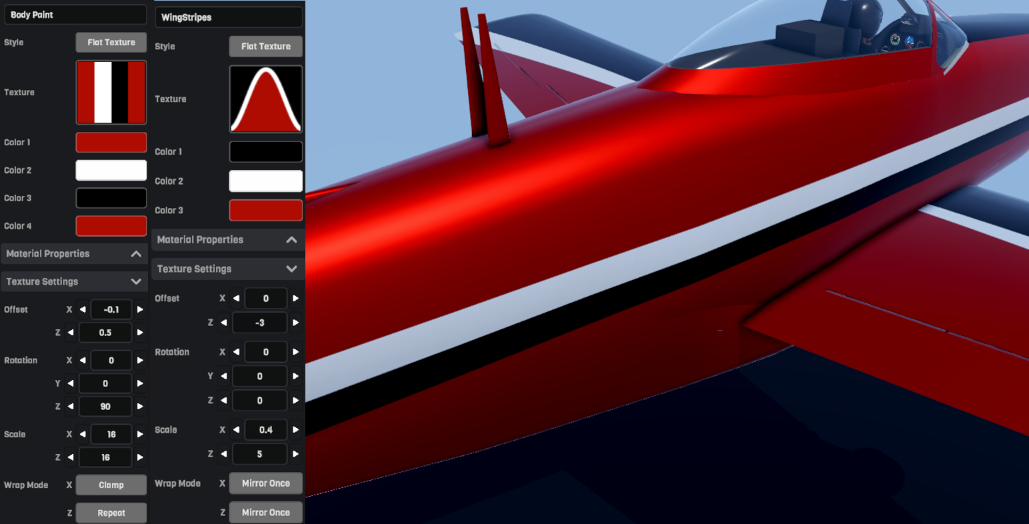Screen dimensions: 1029x524
Task: Increase WingStripes Rotation X value
Action: [x=295, y=352]
